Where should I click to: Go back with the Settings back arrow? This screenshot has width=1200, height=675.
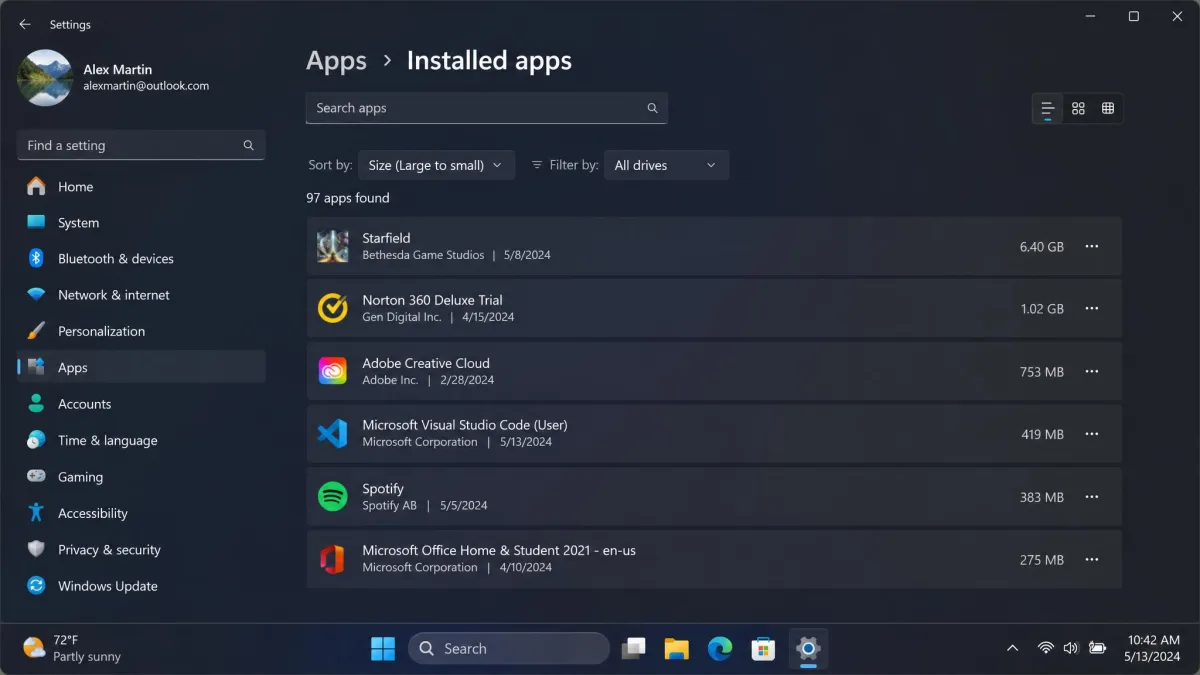tap(25, 24)
